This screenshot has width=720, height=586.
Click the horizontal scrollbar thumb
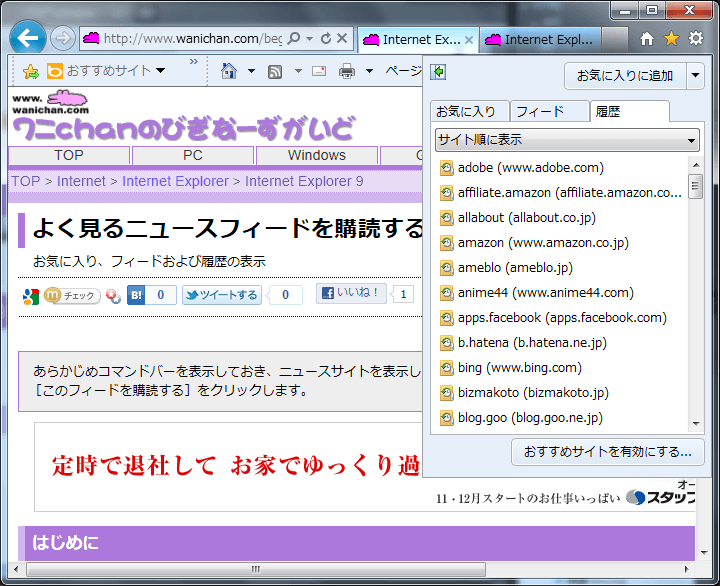tap(256, 569)
